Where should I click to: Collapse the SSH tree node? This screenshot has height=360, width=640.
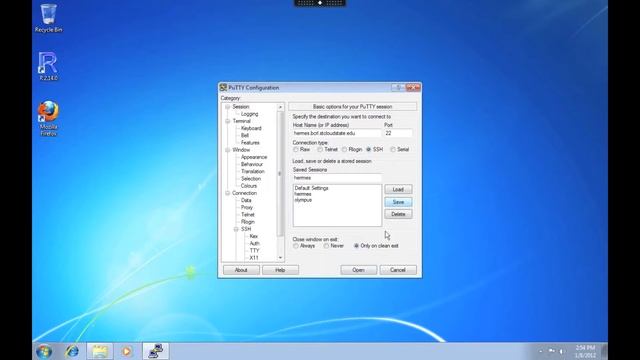[x=236, y=229]
